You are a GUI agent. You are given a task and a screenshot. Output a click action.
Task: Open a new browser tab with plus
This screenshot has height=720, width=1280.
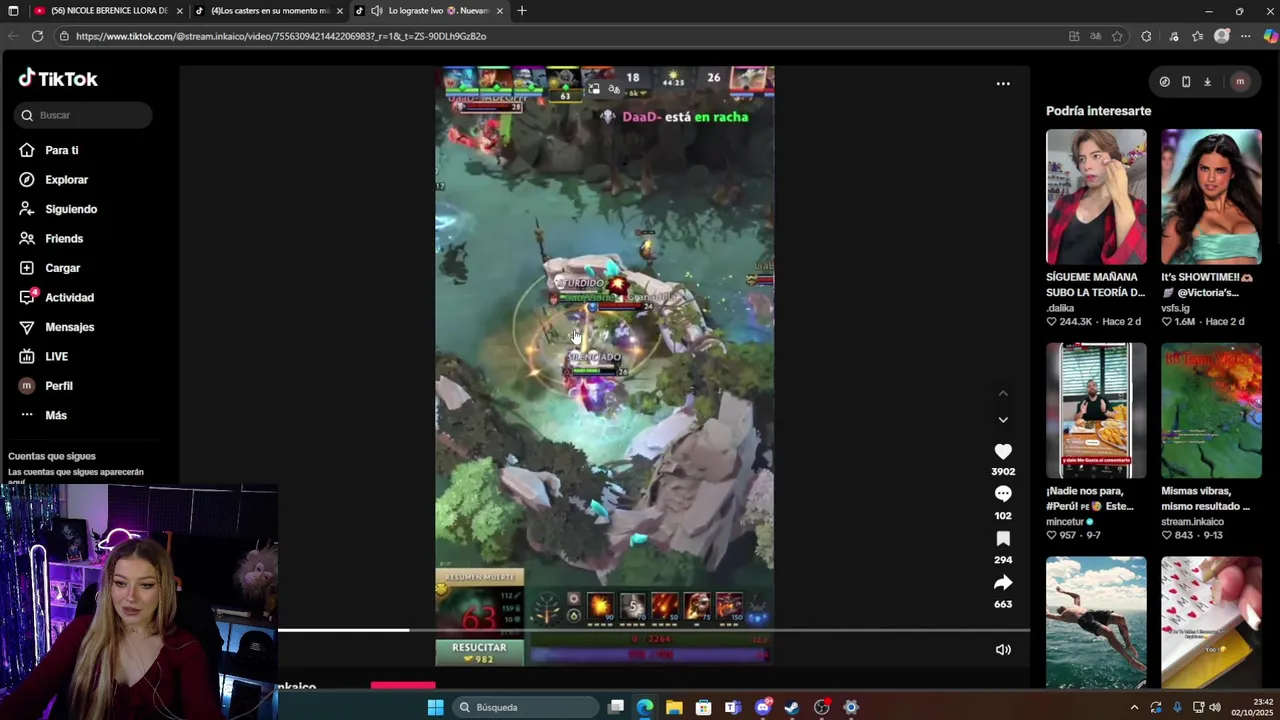pos(522,11)
